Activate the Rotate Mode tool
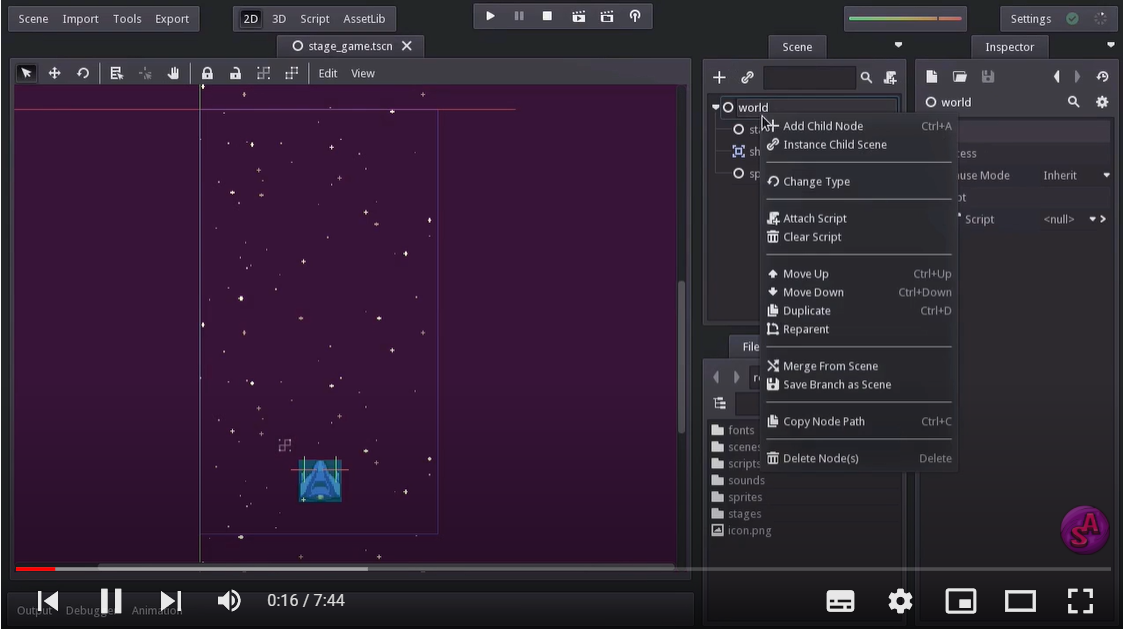This screenshot has height=629, width=1123. click(x=83, y=73)
